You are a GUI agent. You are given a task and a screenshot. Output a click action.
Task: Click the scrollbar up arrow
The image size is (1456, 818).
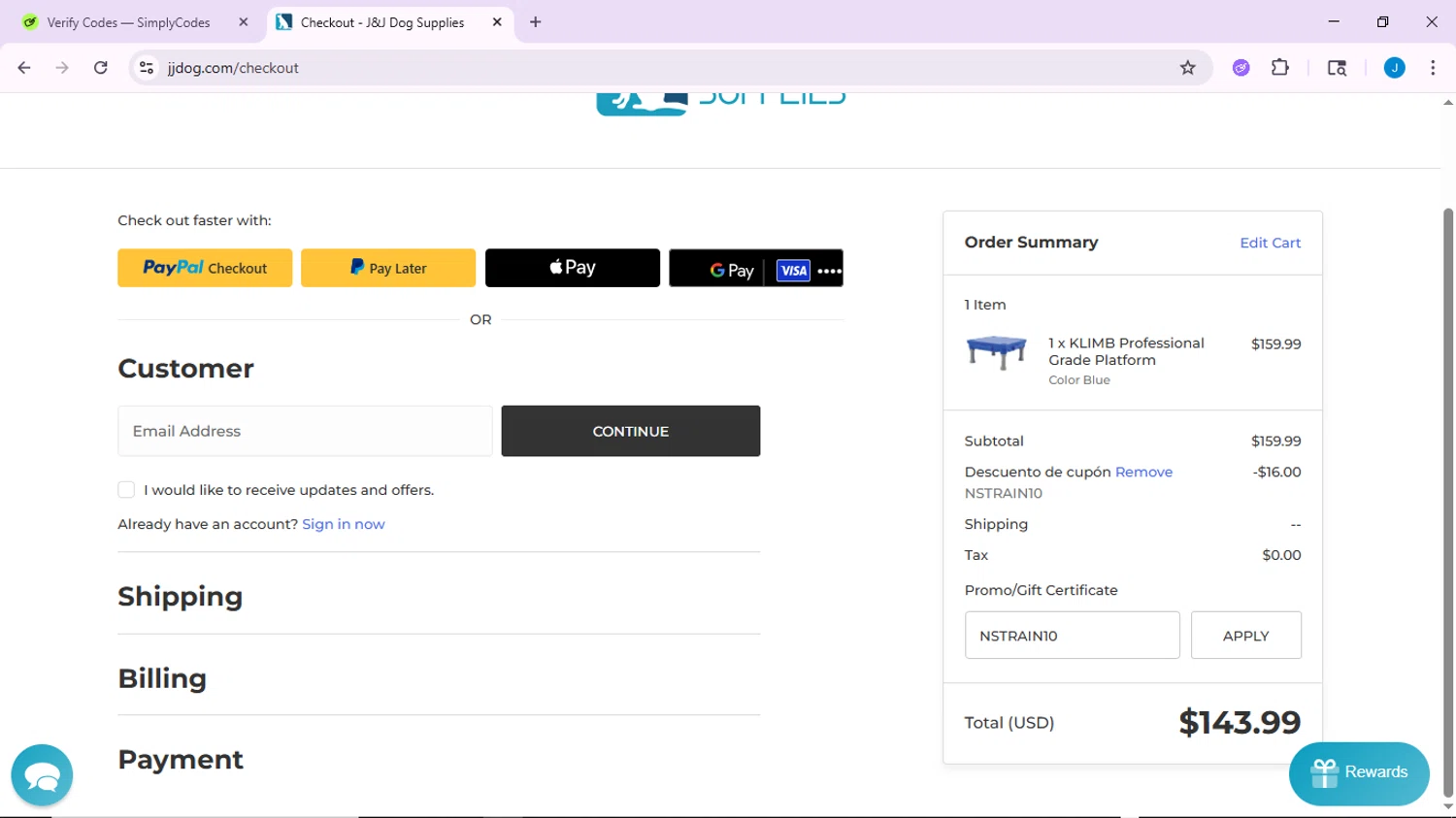tap(1448, 102)
